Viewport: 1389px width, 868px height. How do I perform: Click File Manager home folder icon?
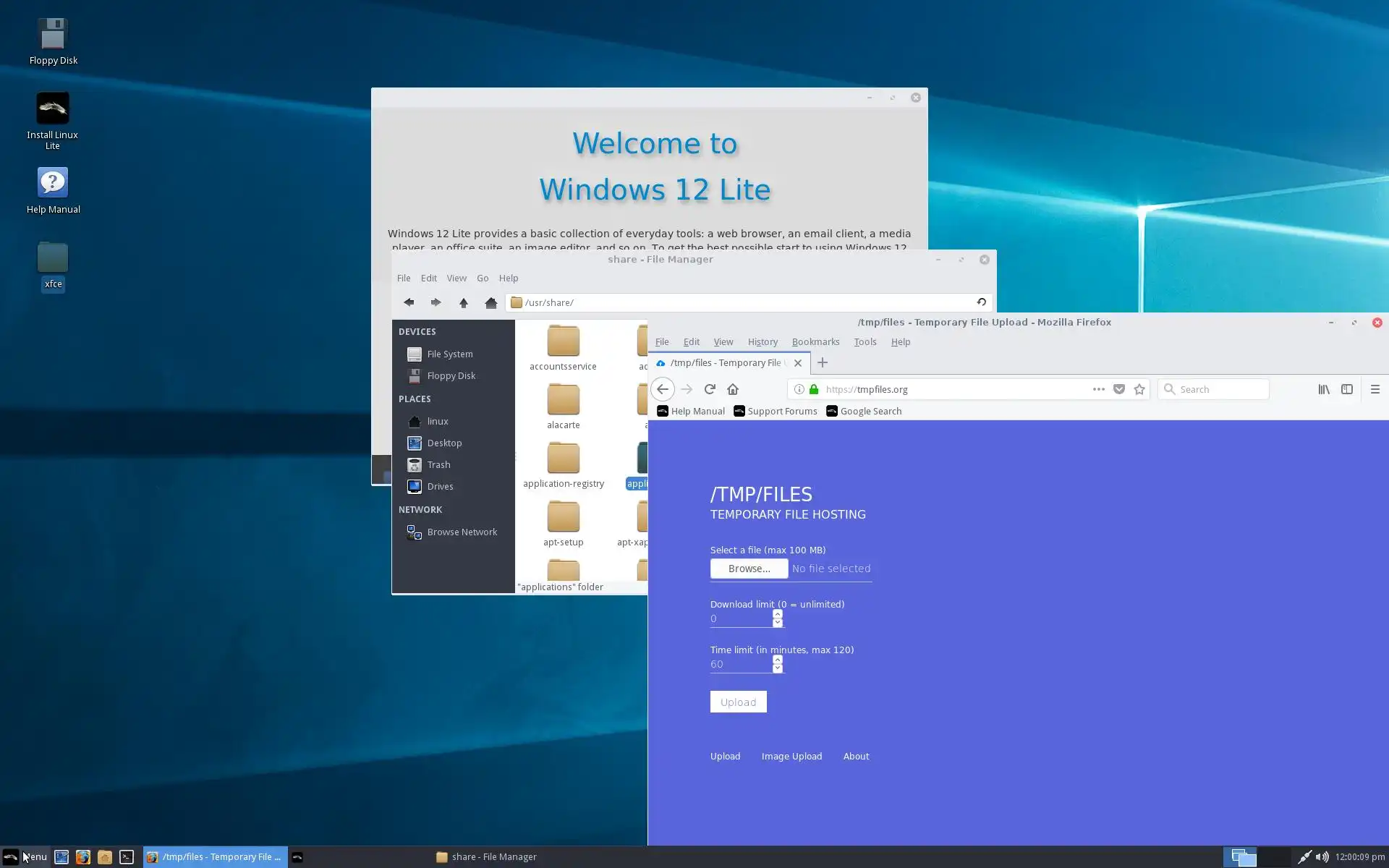tap(491, 302)
